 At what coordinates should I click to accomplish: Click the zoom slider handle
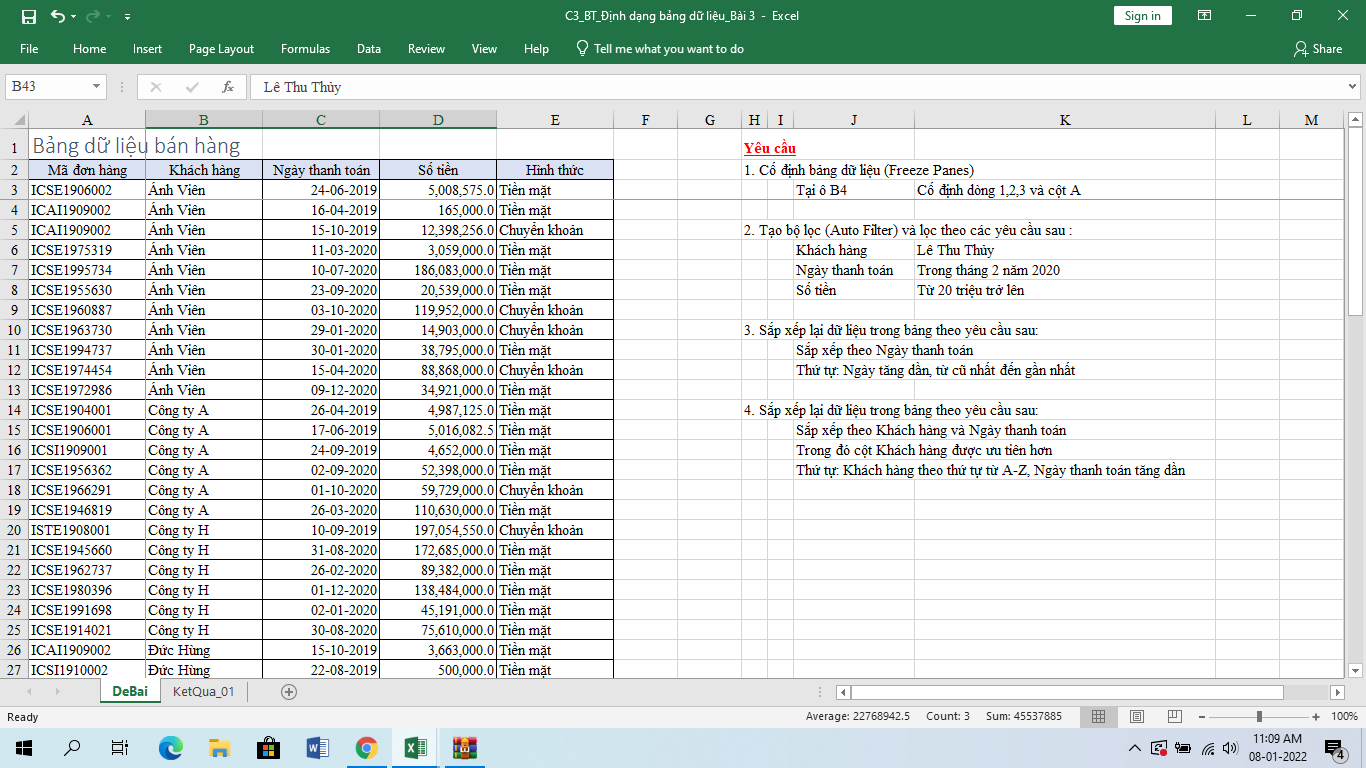pyautogui.click(x=1258, y=717)
